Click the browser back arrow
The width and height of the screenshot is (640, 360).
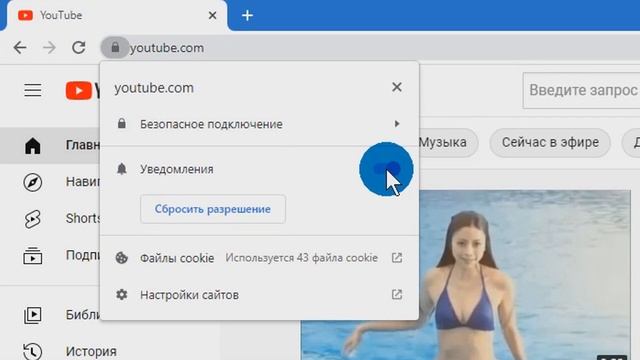20,48
